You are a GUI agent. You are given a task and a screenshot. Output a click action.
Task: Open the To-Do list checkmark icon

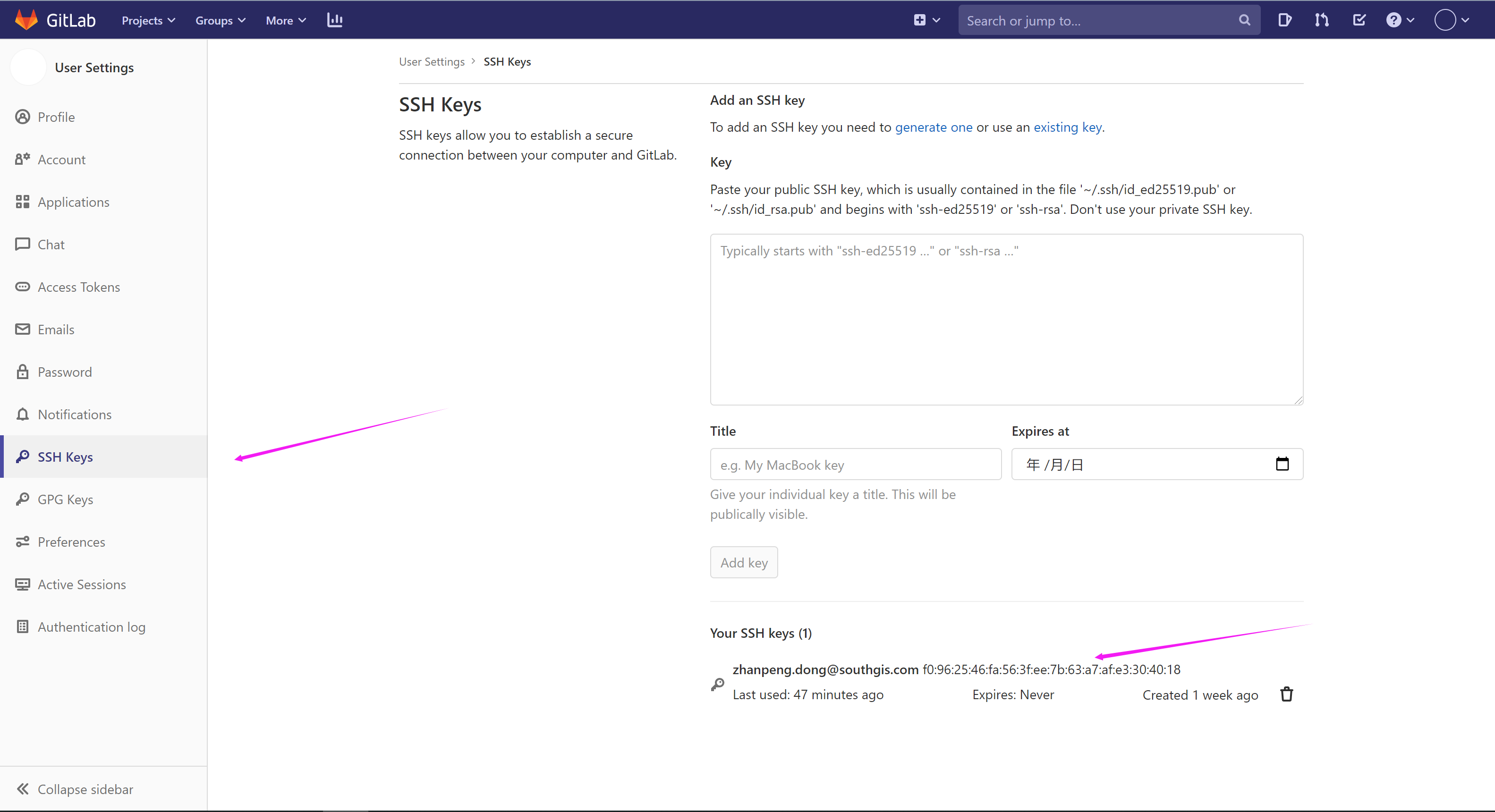(x=1359, y=20)
